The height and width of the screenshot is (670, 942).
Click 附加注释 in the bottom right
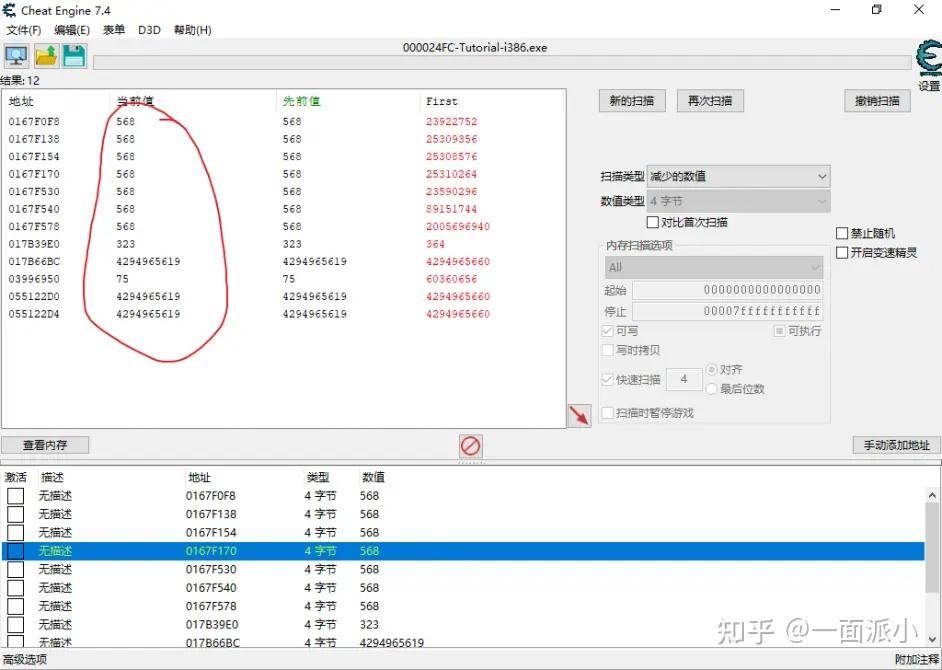[x=917, y=659]
